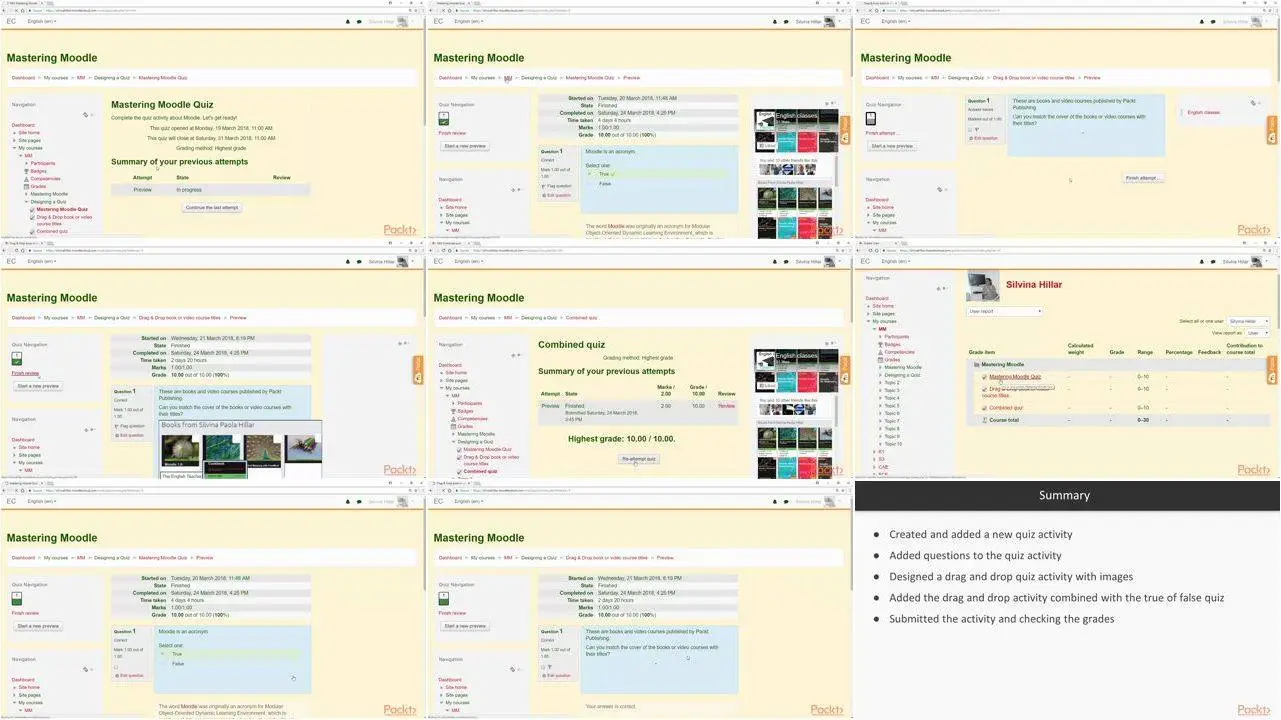Screen dimensions: 1281x720
Task: Open Grades in the Combined quiz page navigation tree
Action: tap(465, 426)
